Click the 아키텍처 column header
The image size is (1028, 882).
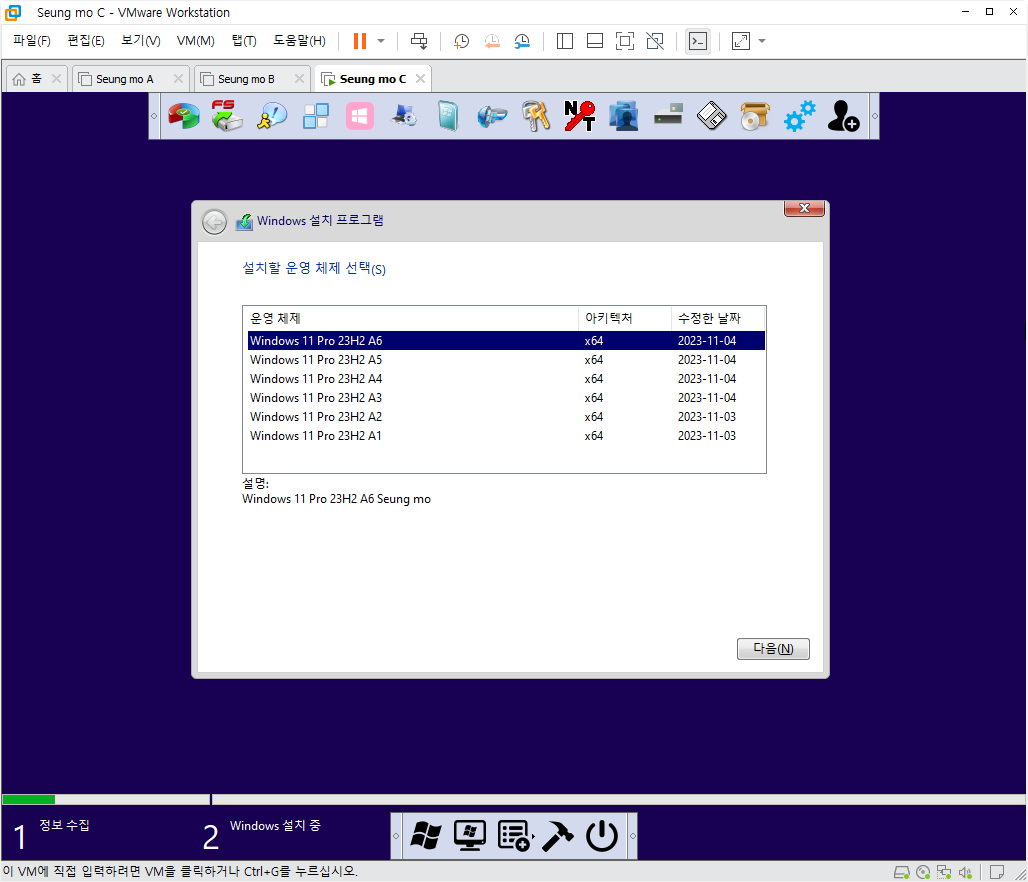tap(625, 318)
